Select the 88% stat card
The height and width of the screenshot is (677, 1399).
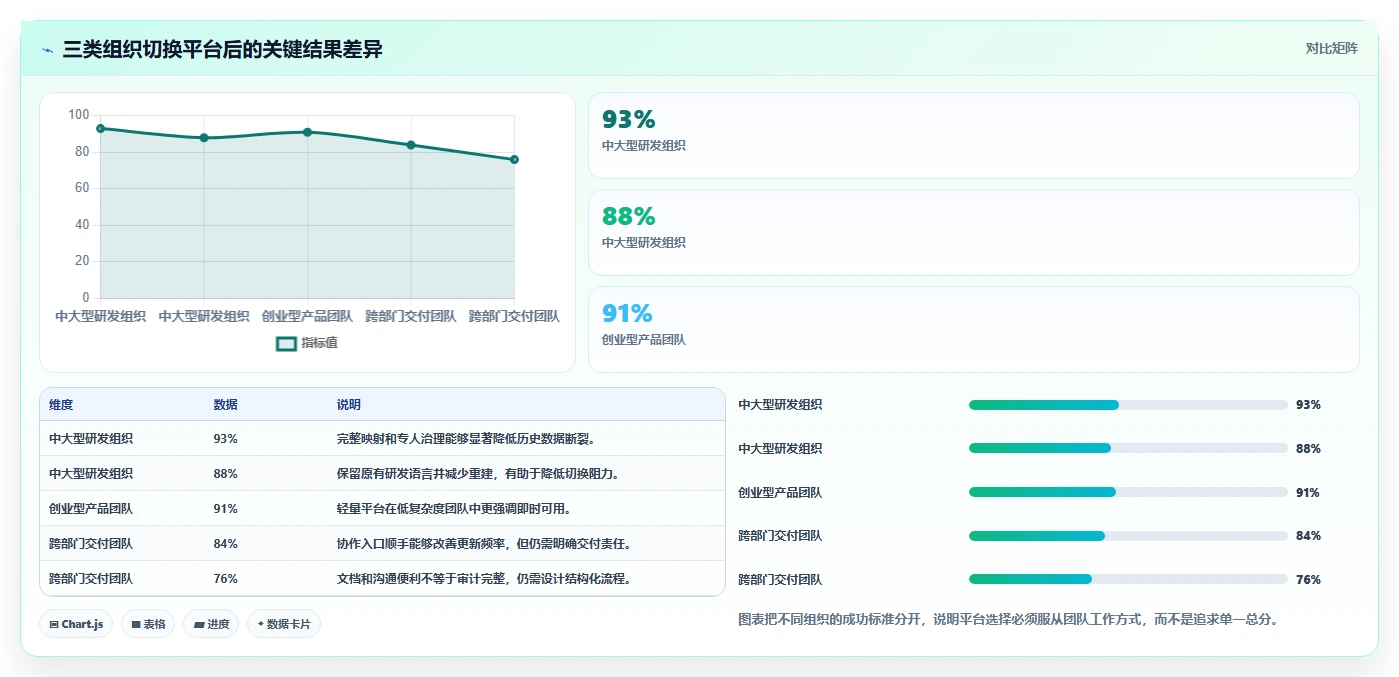coord(973,232)
